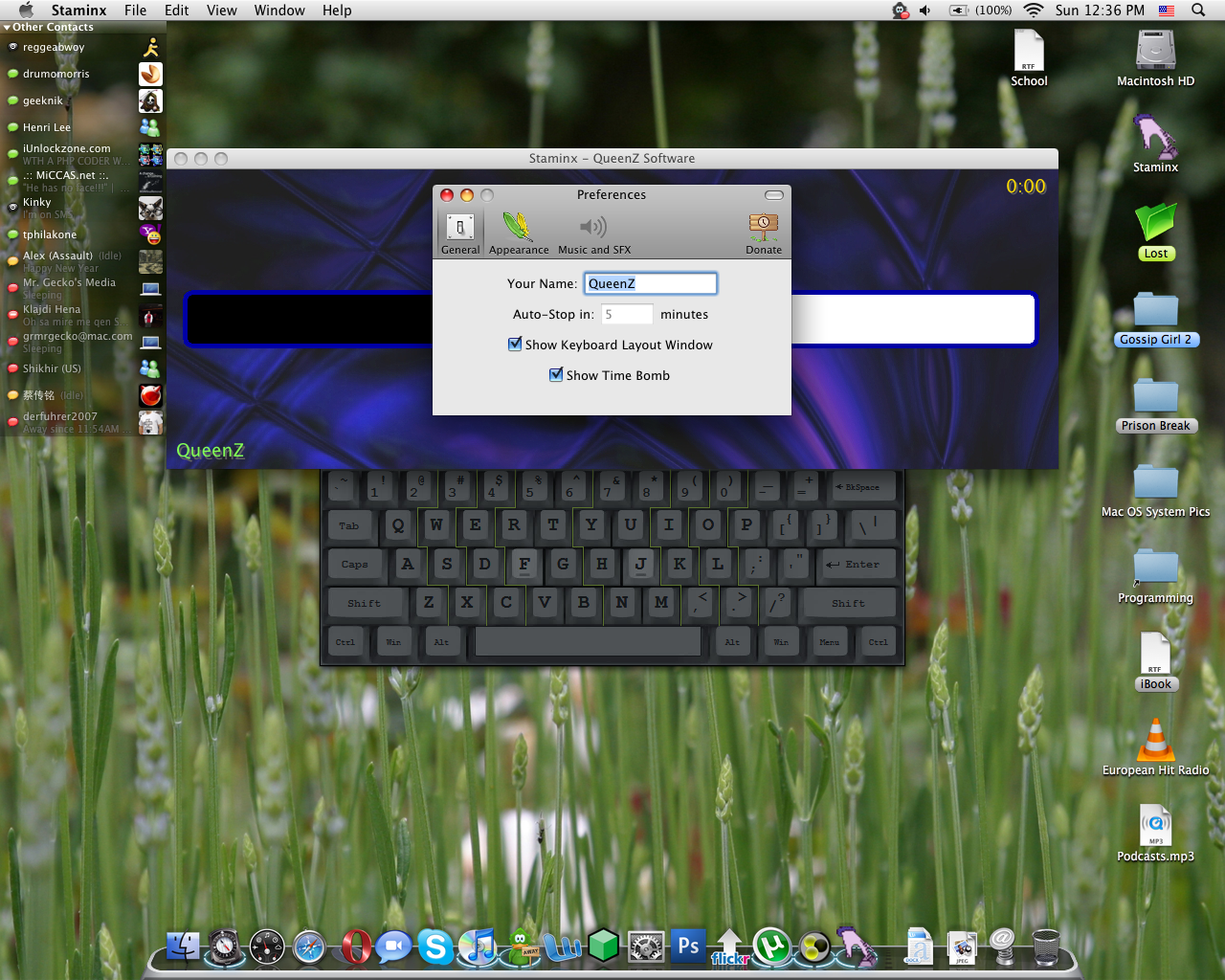The width and height of the screenshot is (1225, 980).
Task: Open Apple menu
Action: click(x=26, y=11)
